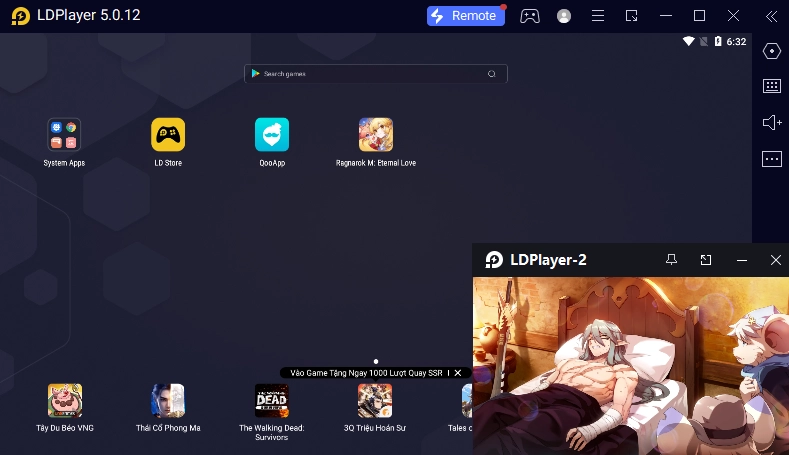Click the volume up icon in sidebar

[772, 122]
